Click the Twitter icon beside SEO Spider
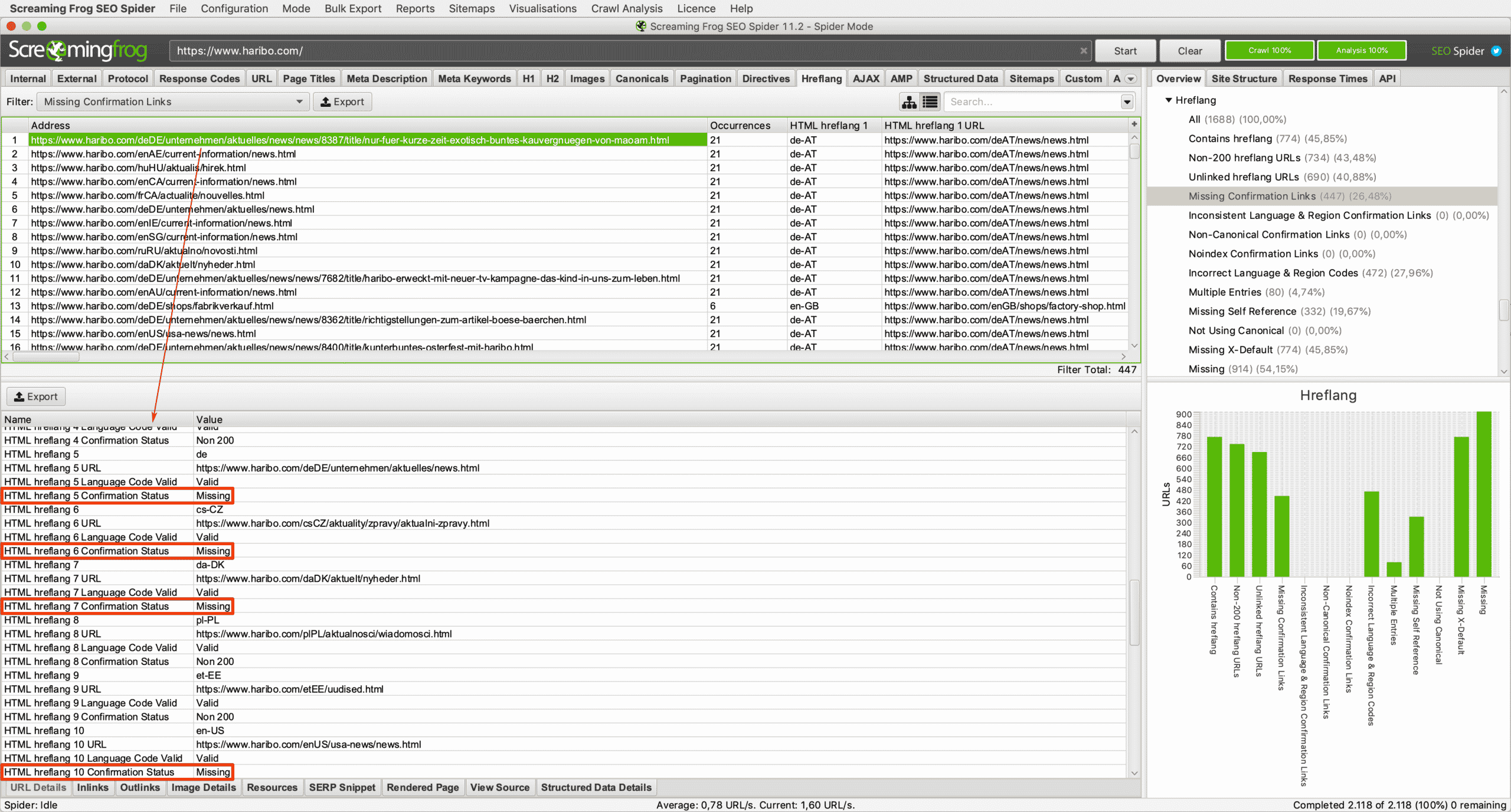 1496,51
